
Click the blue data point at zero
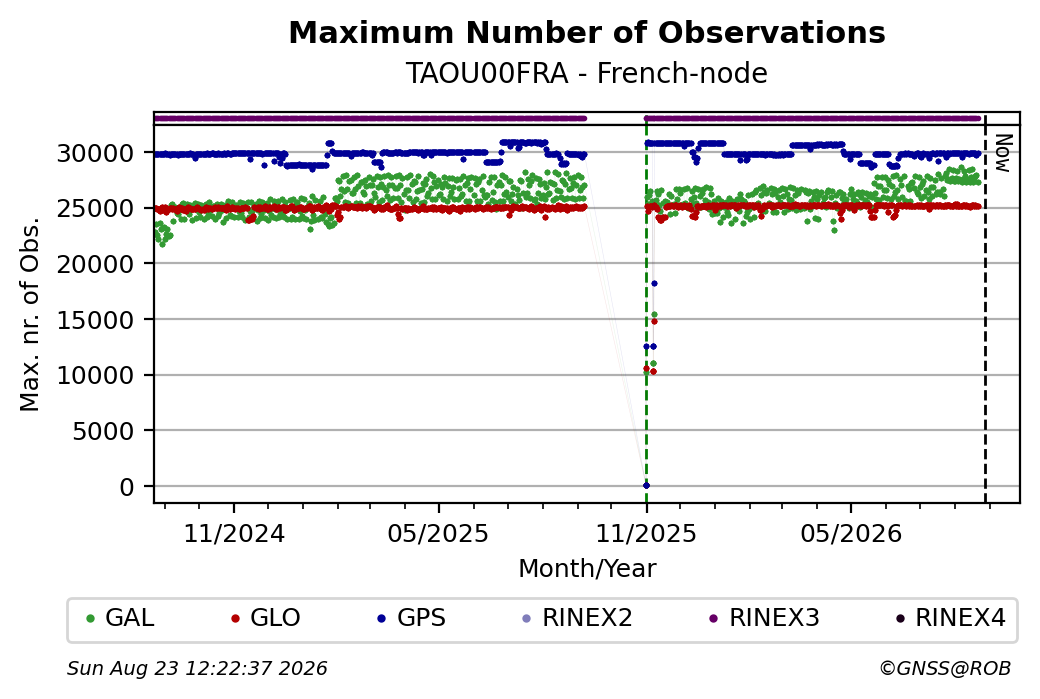[647, 485]
